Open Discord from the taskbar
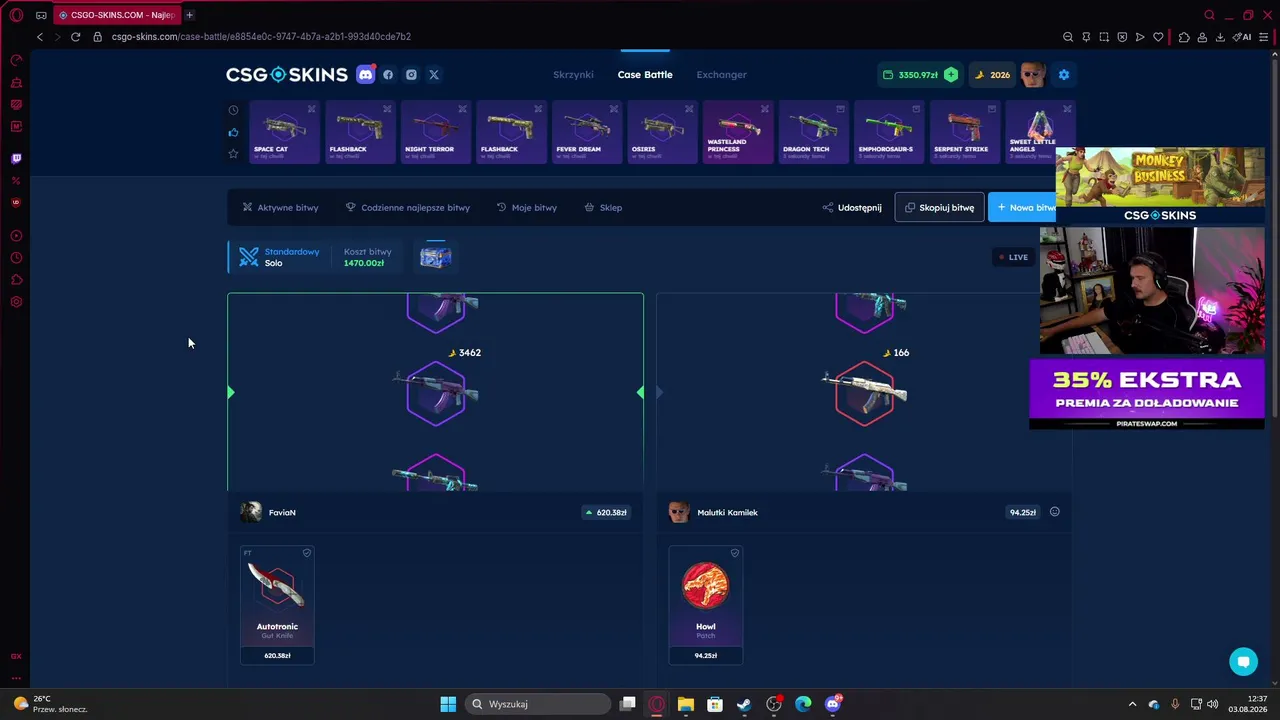Image resolution: width=1280 pixels, height=720 pixels. point(833,704)
